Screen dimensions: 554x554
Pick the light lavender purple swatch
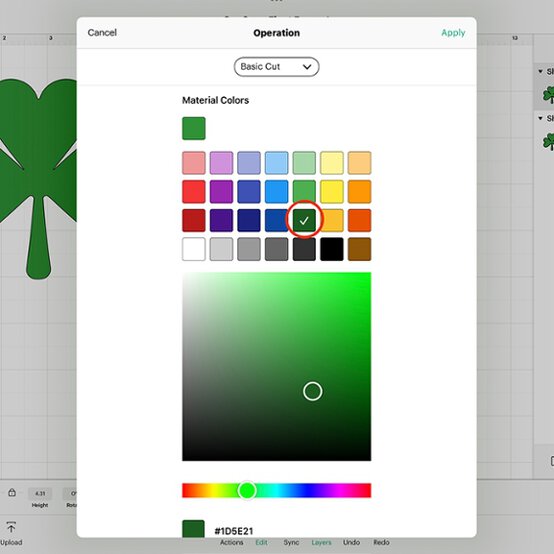coord(221,163)
